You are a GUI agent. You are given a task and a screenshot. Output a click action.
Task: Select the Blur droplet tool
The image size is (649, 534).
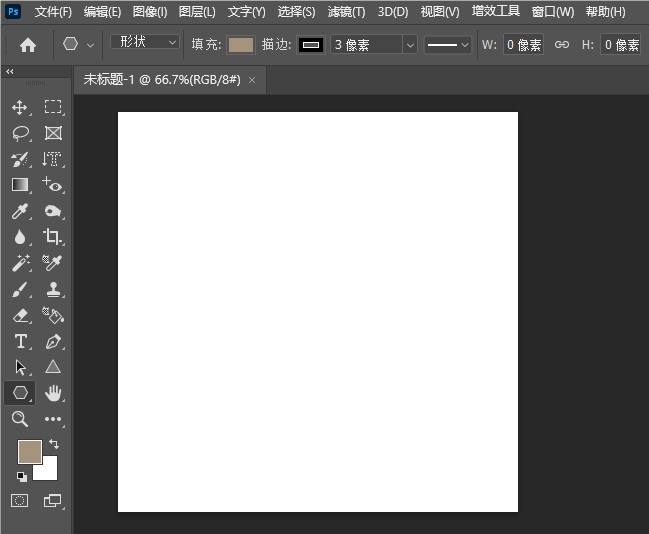(19, 237)
